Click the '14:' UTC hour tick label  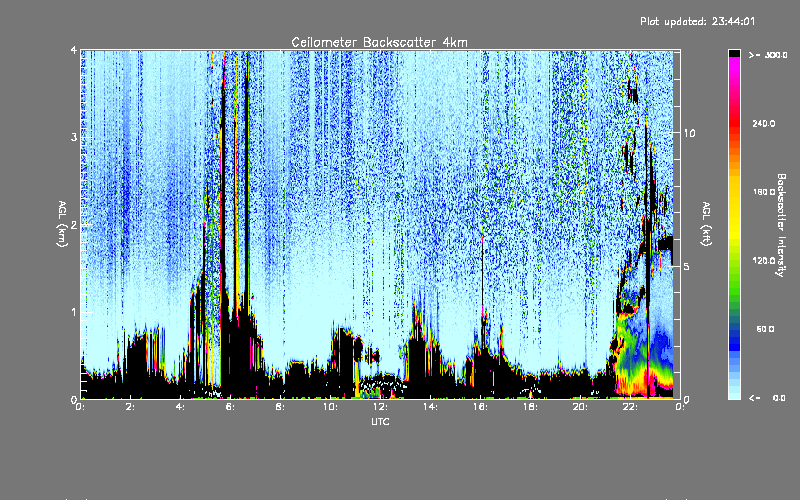(x=430, y=407)
